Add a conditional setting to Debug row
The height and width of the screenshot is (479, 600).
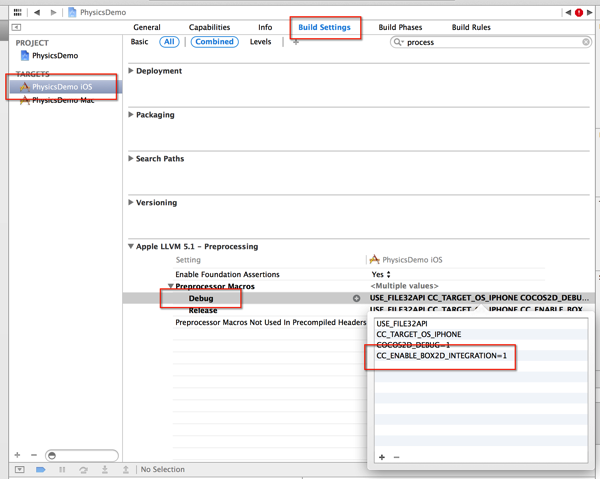point(356,298)
